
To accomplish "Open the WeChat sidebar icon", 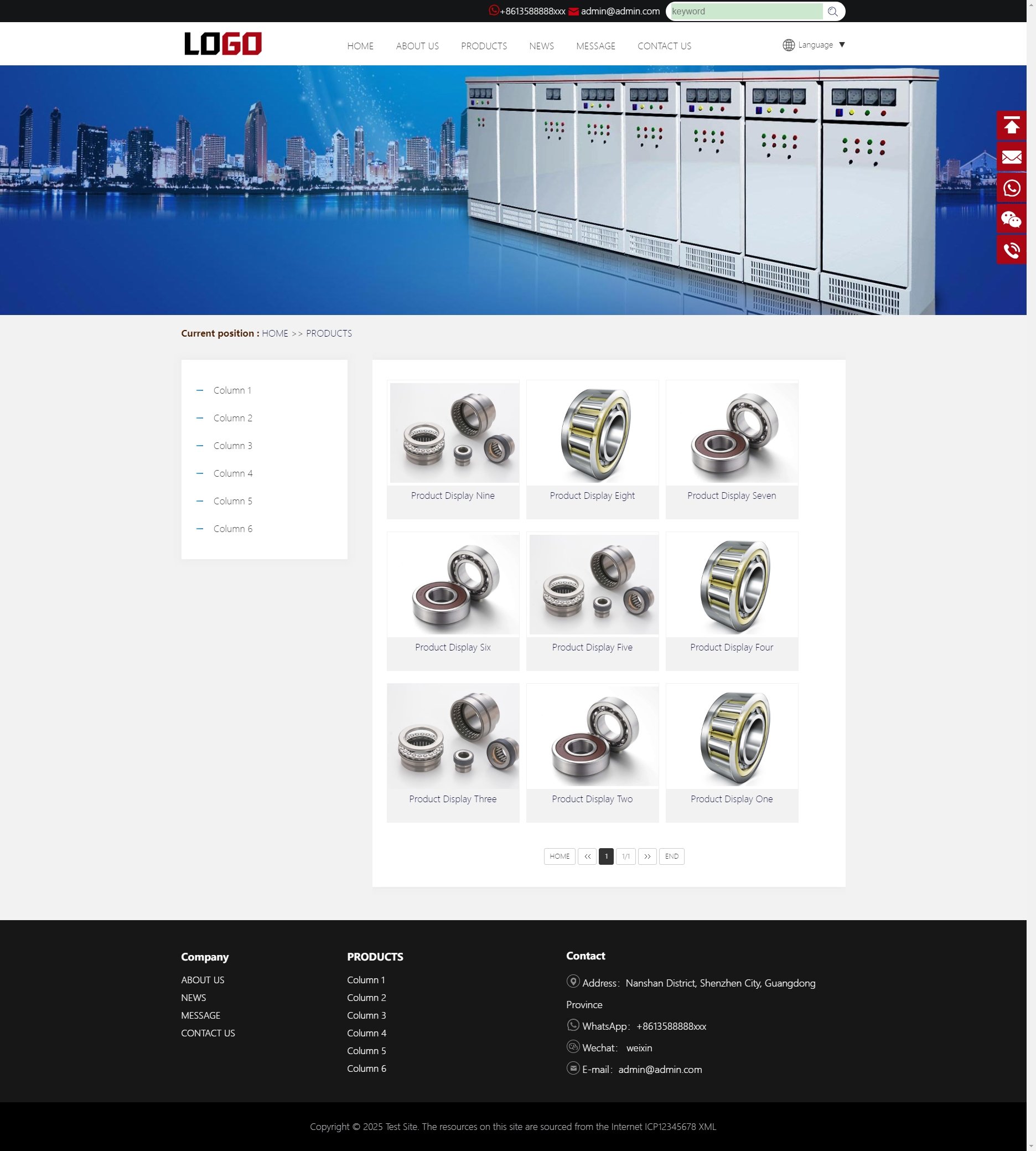I will [1011, 219].
